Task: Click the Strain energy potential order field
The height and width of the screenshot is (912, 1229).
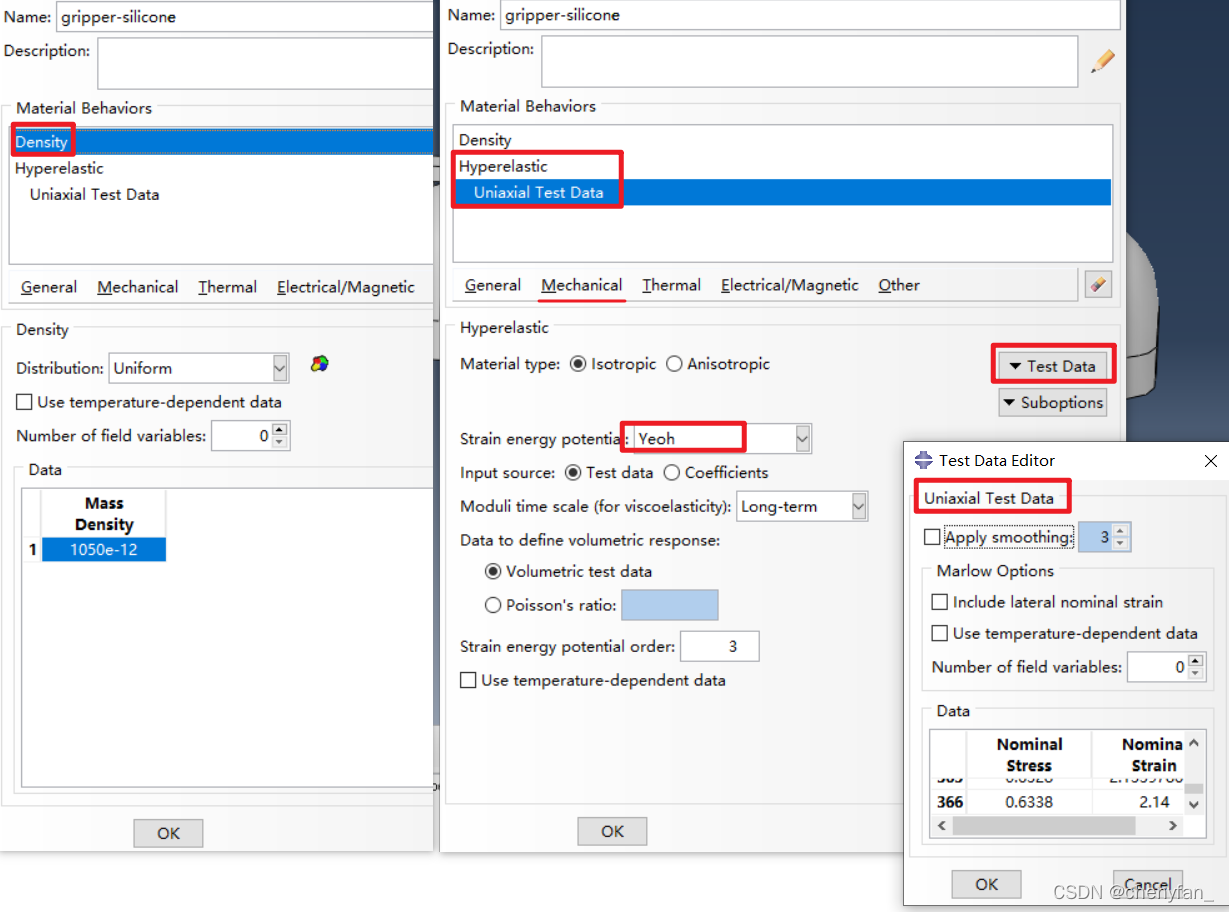Action: (x=719, y=647)
